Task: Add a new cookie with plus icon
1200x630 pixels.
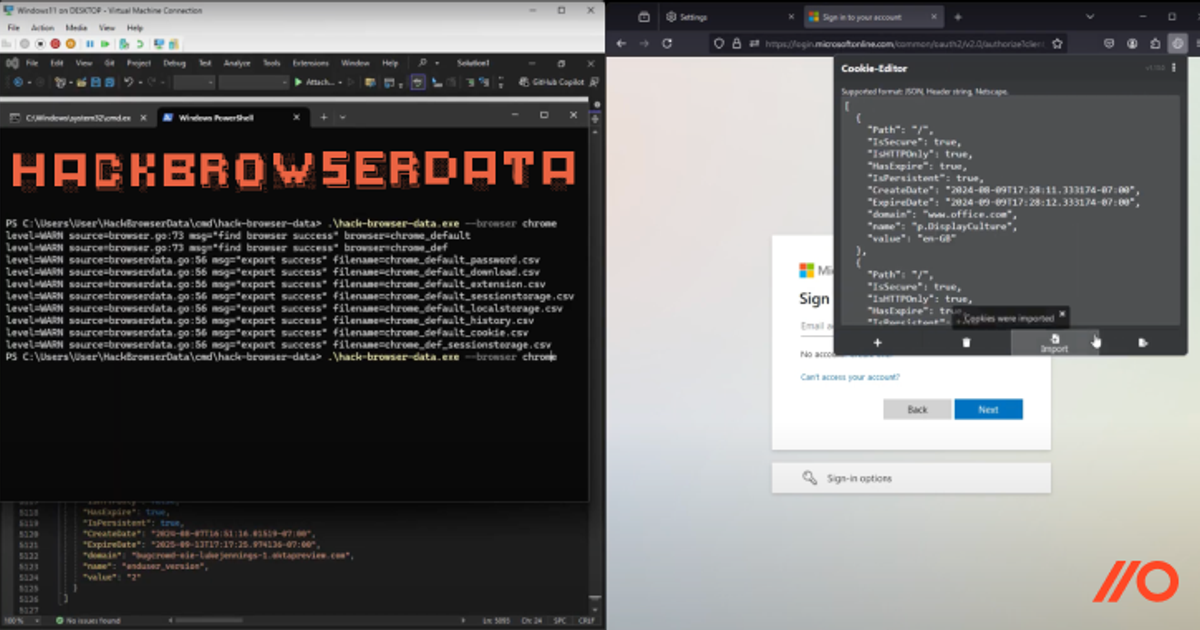Action: 878,343
